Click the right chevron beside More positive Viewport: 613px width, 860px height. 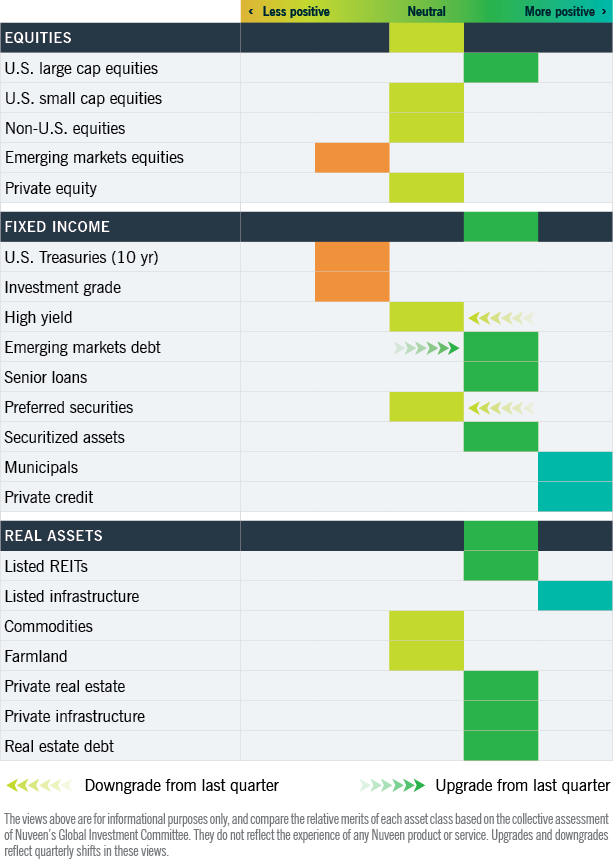point(603,12)
